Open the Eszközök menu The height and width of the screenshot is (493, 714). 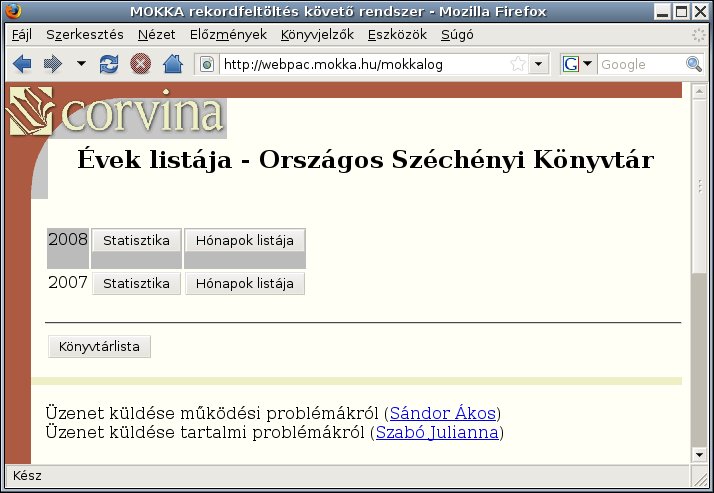[397, 34]
